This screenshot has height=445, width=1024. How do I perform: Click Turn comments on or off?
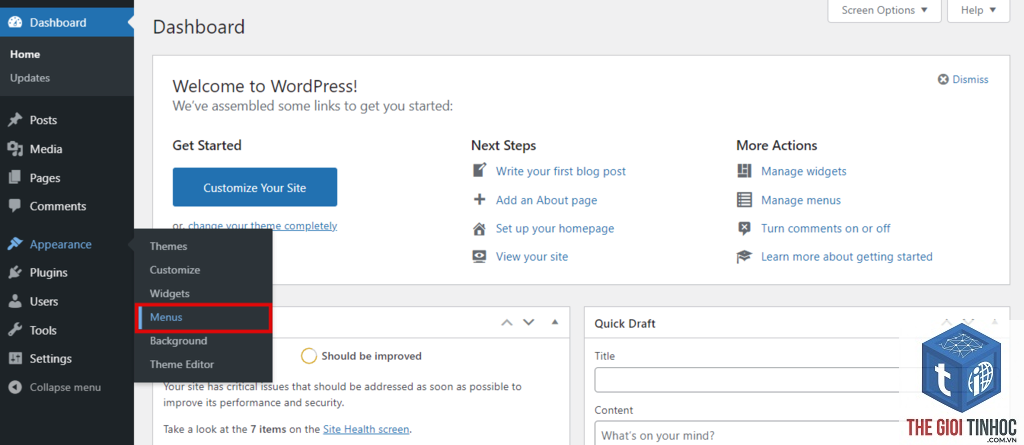pos(825,229)
